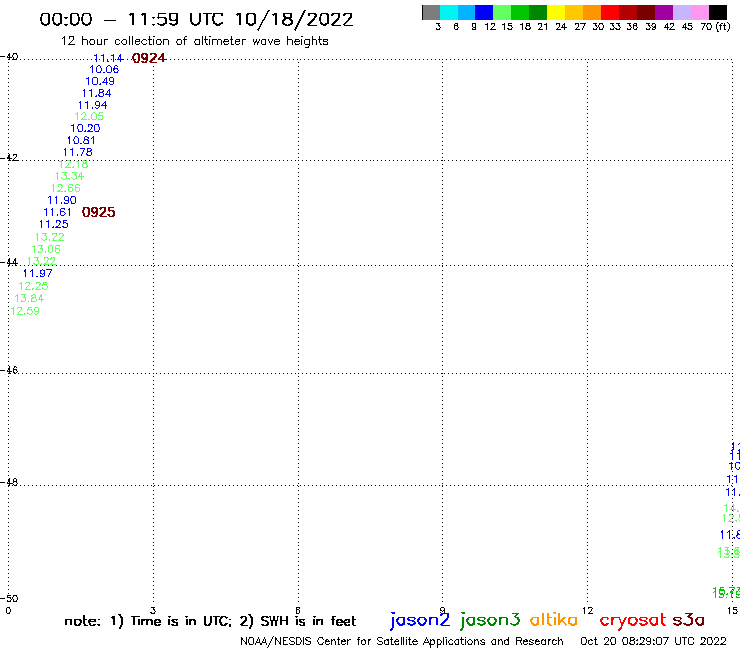Click the latitude axis label '-46'
Image resolution: width=740 pixels, height=650 pixels.
coord(9,370)
